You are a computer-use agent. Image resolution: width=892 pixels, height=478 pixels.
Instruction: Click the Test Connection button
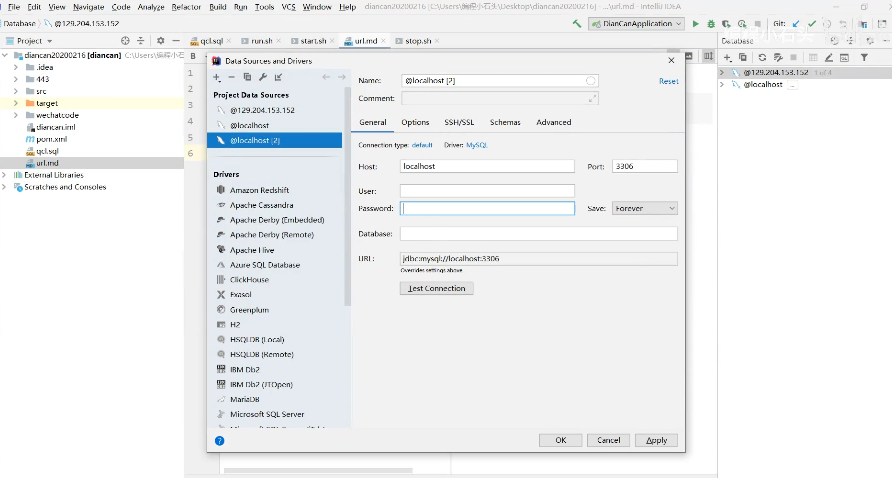436,289
